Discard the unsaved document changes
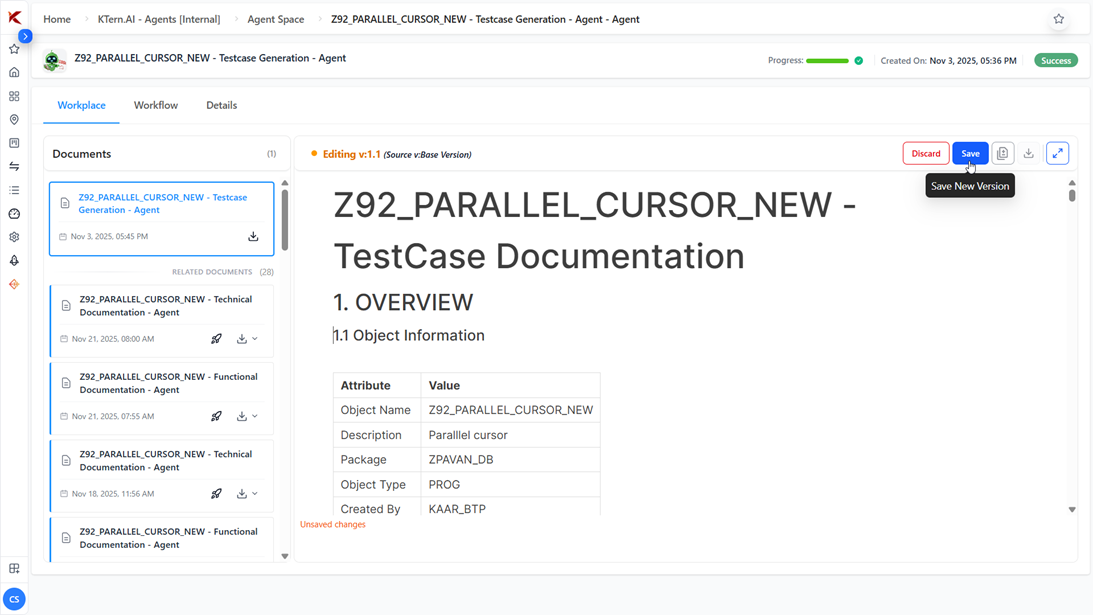The width and height of the screenshot is (1093, 615). tap(925, 153)
